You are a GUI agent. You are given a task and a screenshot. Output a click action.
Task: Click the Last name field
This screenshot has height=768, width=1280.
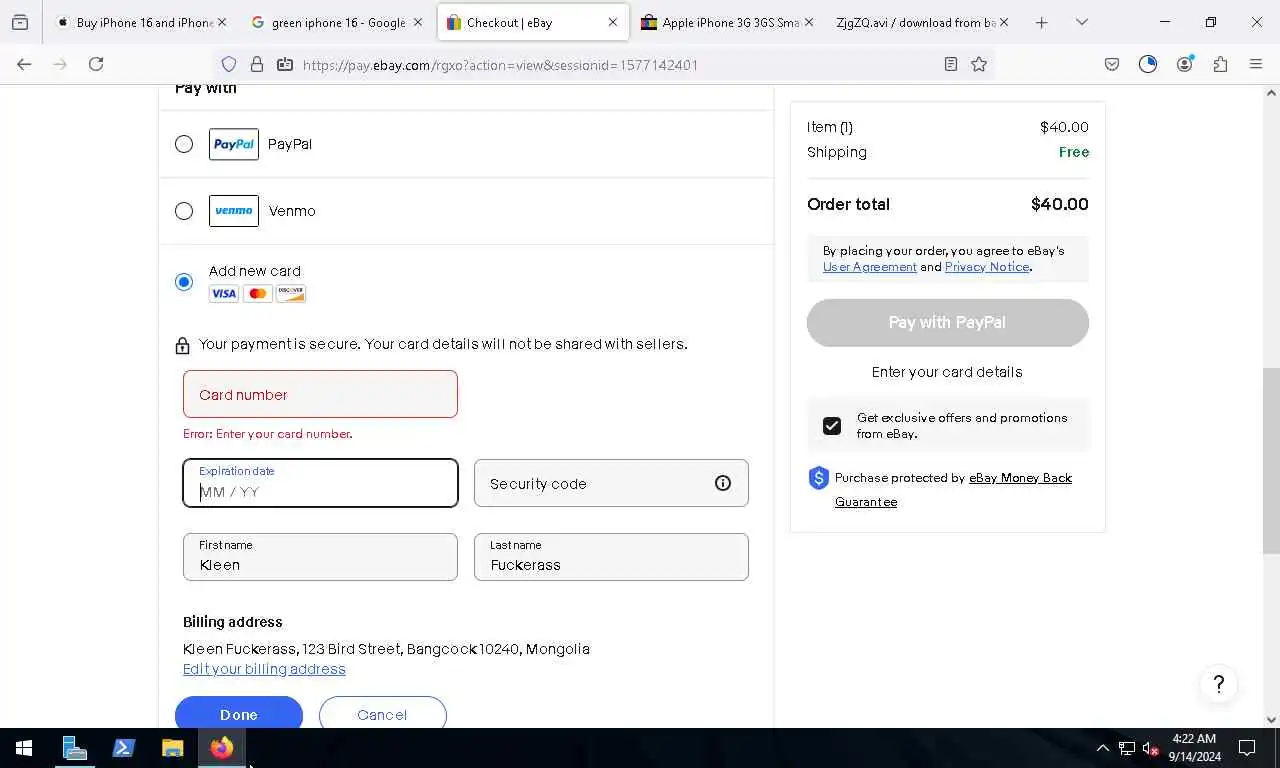pyautogui.click(x=611, y=557)
